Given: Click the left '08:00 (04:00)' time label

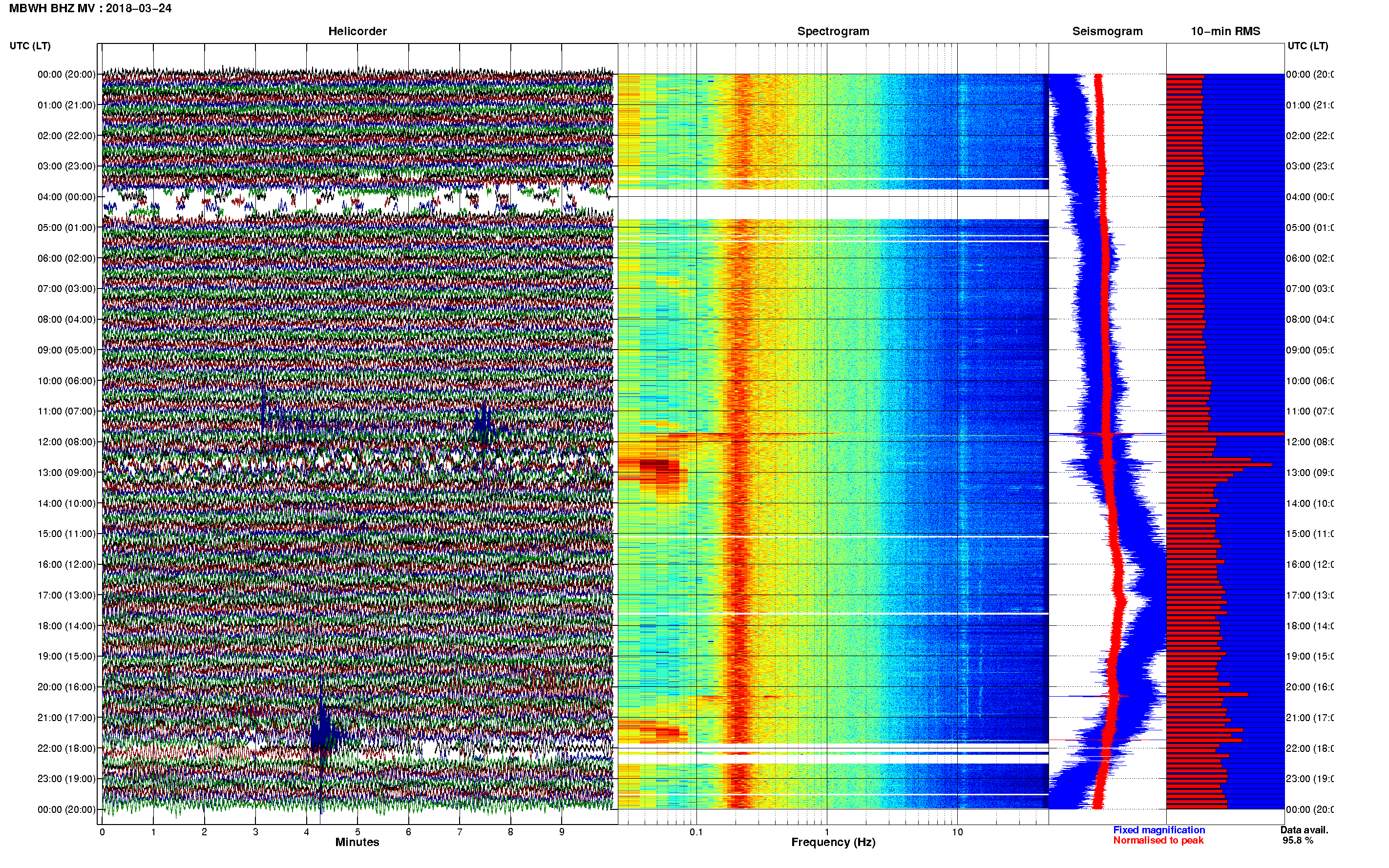Looking at the screenshot, I should click(x=66, y=319).
